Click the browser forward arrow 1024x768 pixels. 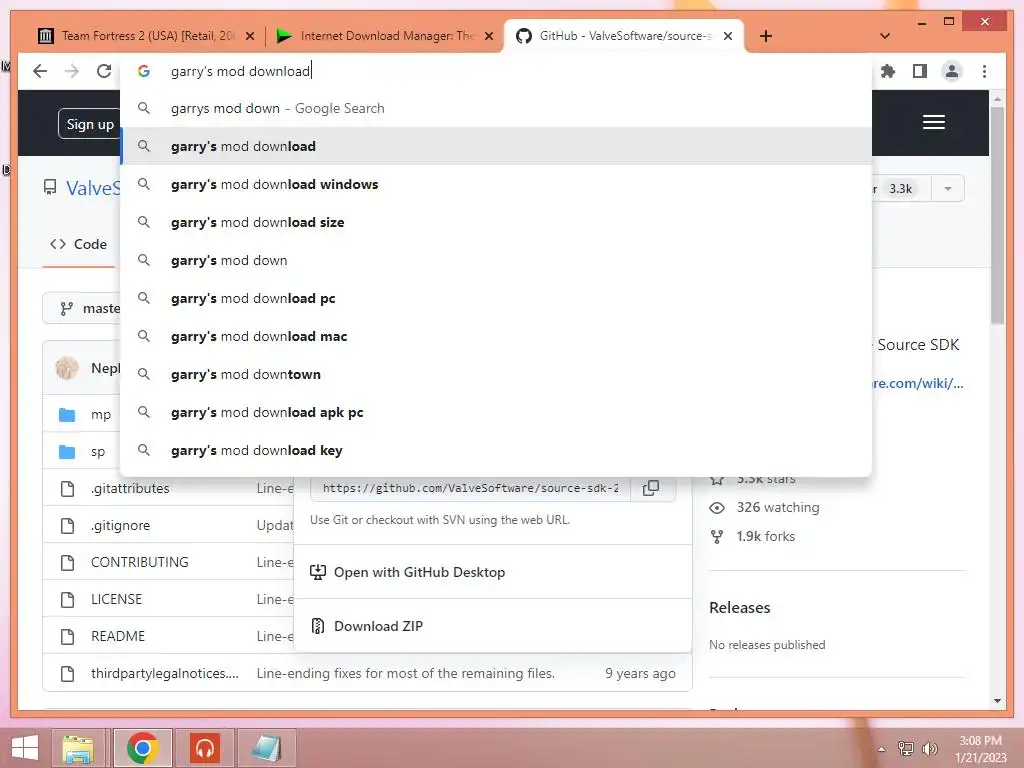[72, 71]
